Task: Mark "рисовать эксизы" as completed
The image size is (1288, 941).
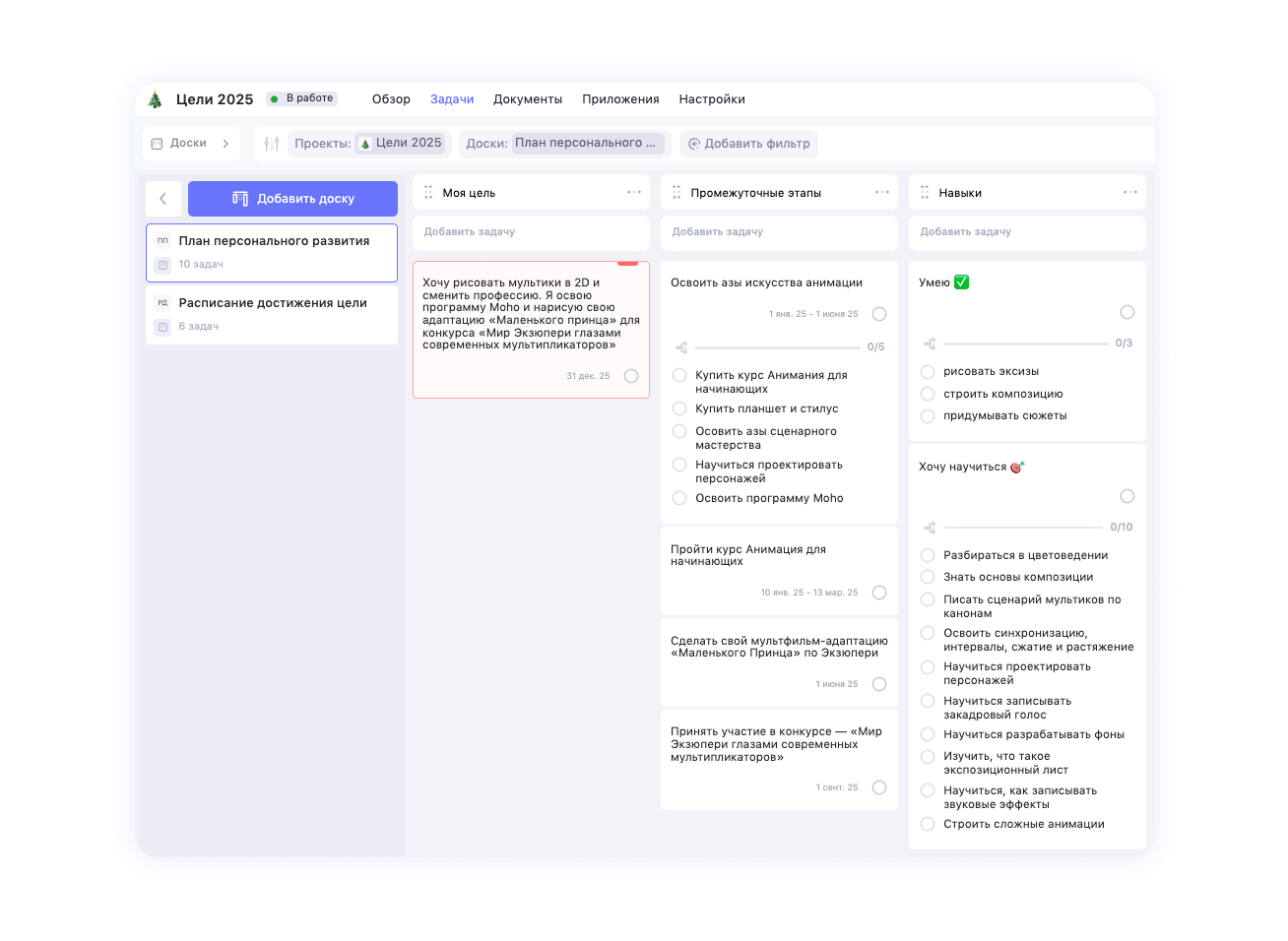Action: pyautogui.click(x=927, y=371)
